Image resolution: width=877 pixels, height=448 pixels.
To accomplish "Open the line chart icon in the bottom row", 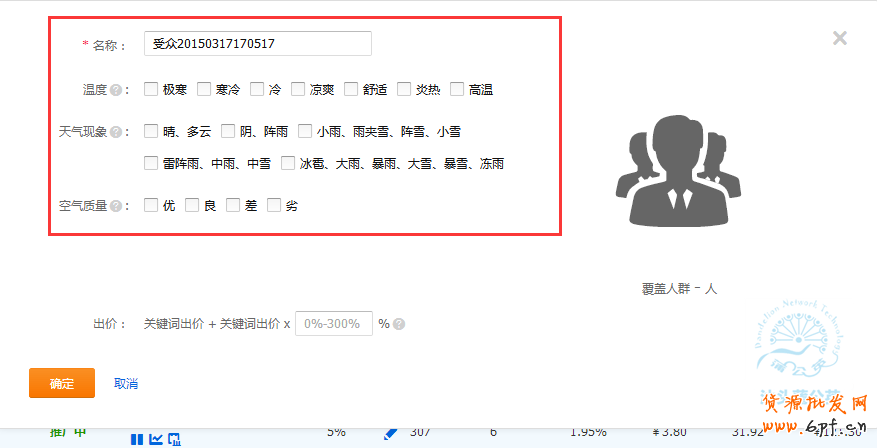I will point(156,438).
